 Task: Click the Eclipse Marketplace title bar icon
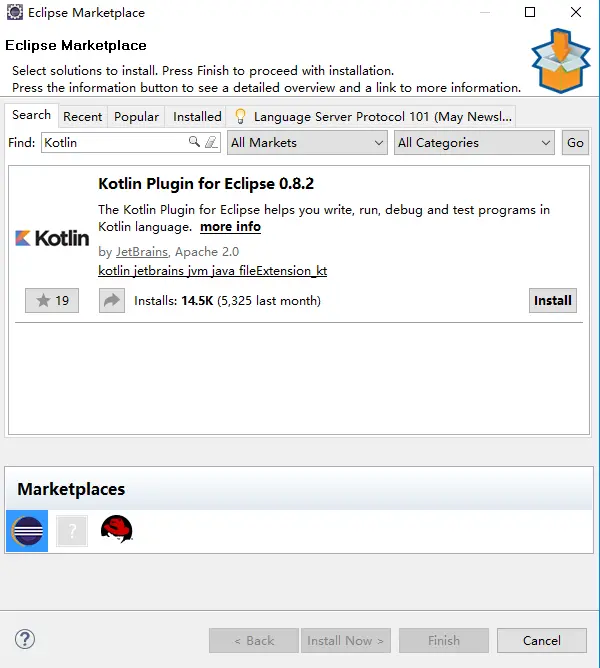[14, 12]
